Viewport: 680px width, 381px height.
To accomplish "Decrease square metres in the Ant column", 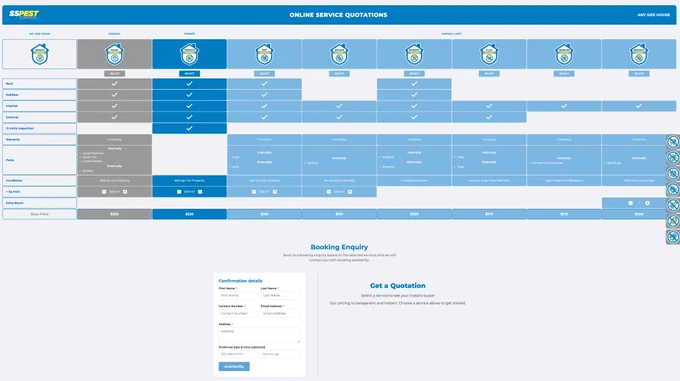I will 254,192.
